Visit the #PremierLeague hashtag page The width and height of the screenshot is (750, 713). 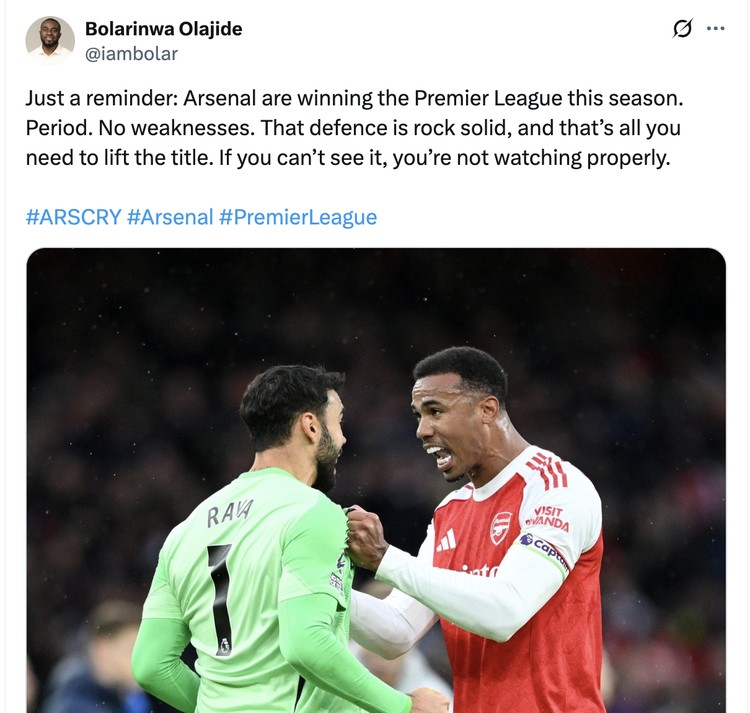click(298, 217)
